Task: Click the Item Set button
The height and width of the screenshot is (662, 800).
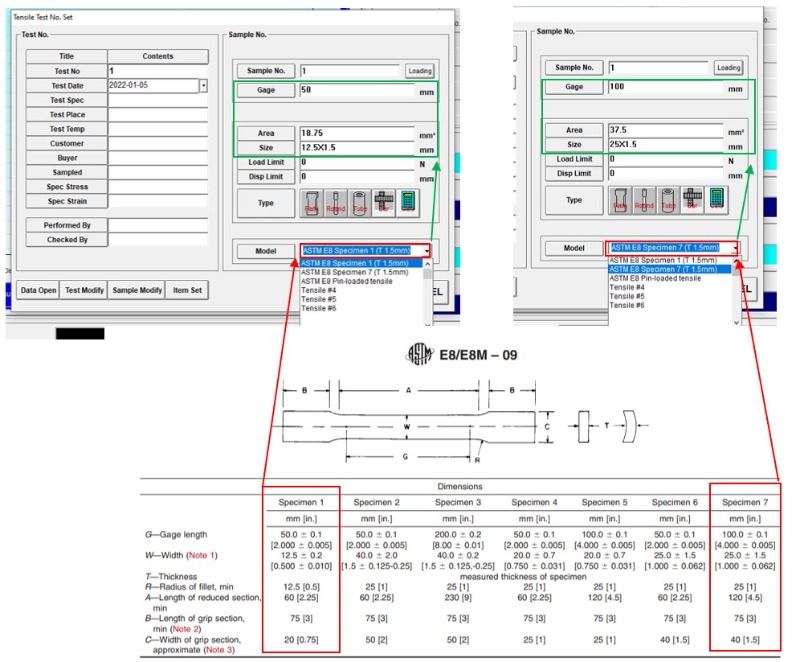Action: 187,290
